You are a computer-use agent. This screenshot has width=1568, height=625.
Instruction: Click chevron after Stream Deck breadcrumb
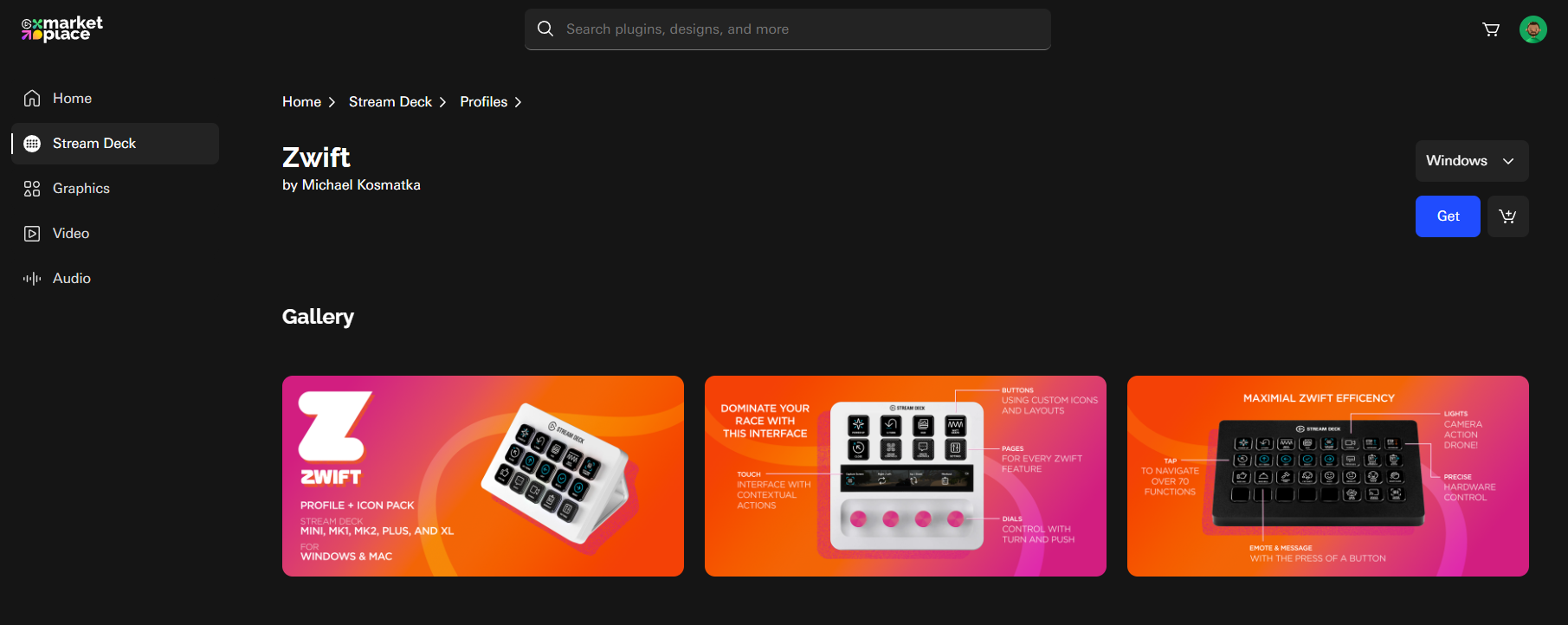pyautogui.click(x=442, y=102)
